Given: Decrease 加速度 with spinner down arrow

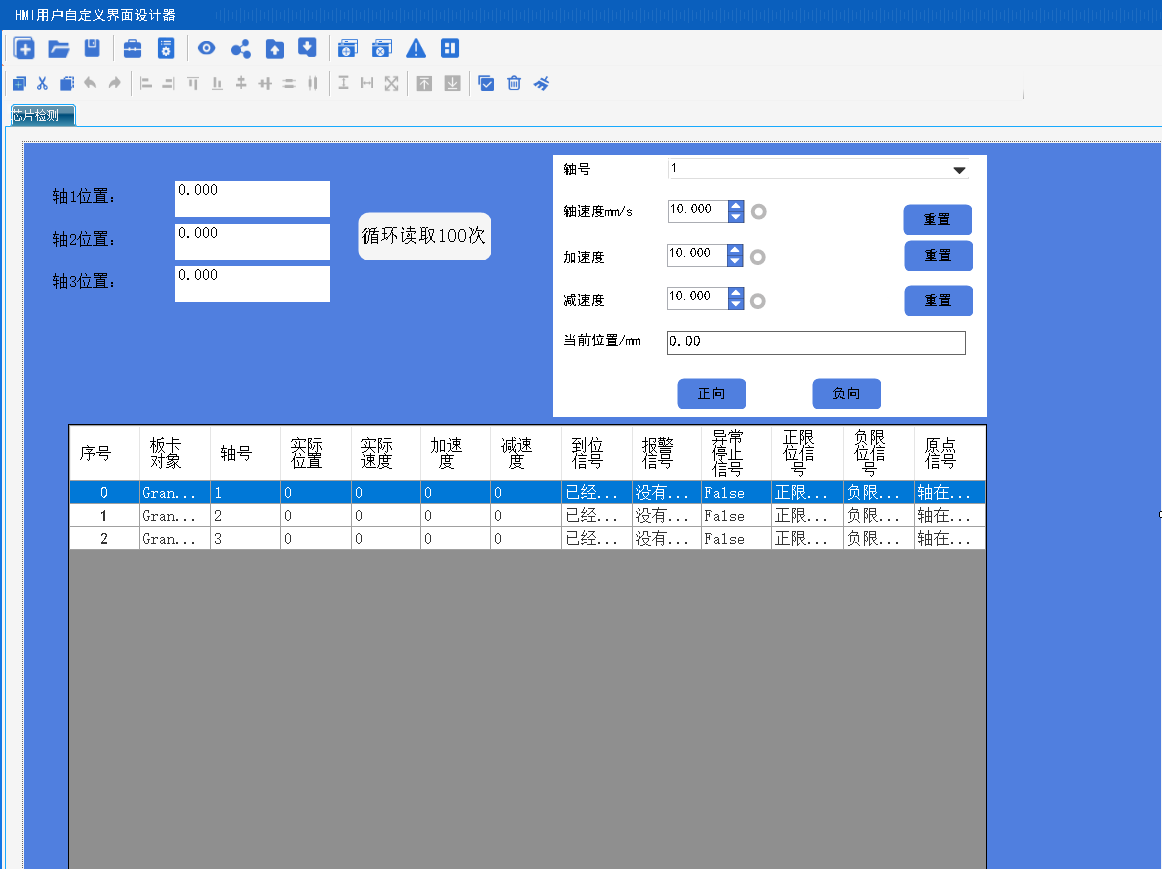Looking at the screenshot, I should point(734,261).
